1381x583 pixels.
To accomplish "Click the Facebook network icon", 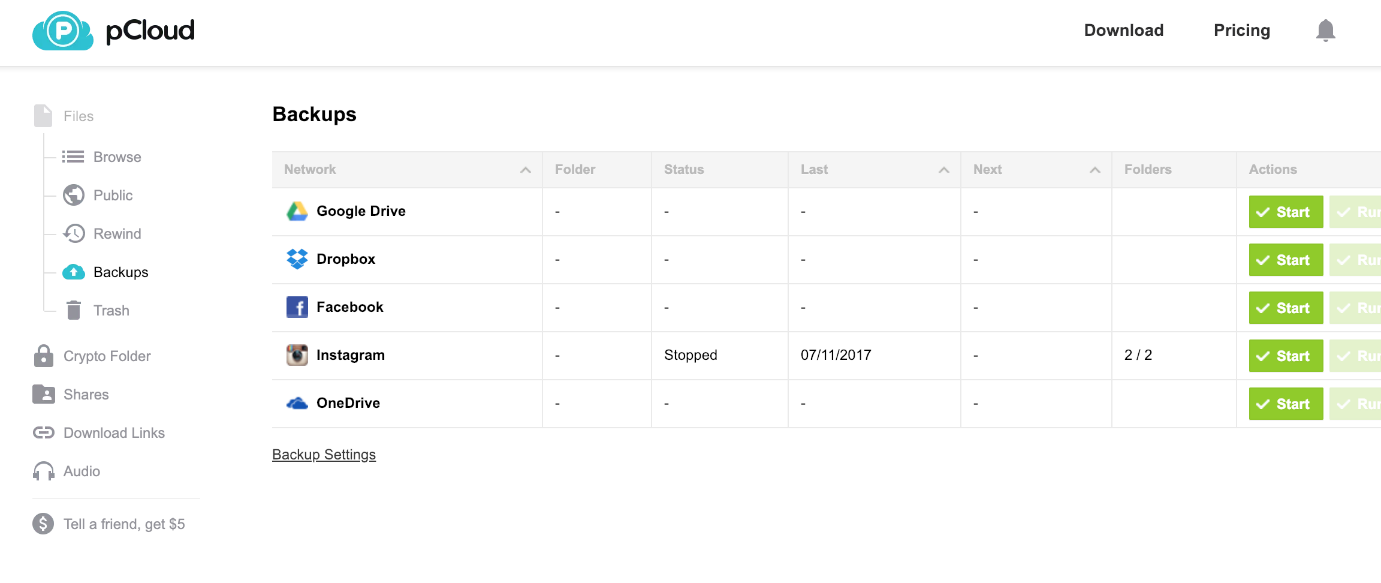I will [297, 307].
